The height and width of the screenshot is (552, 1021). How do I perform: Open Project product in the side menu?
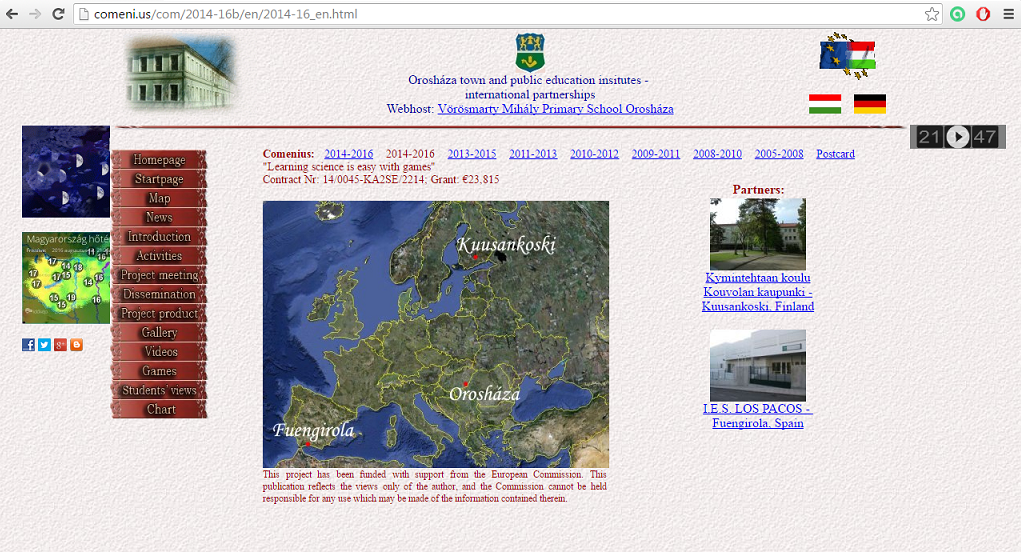[x=160, y=313]
